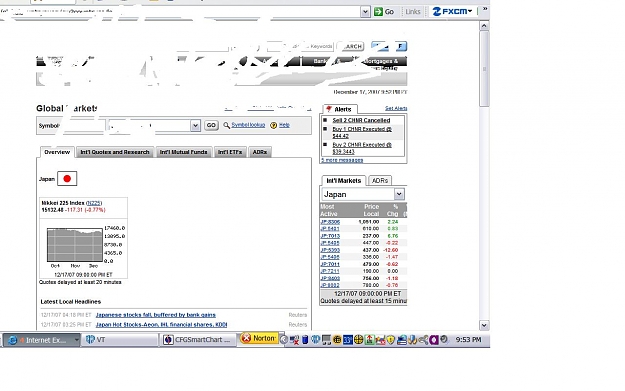
Task: Click the Japan flag icon
Action: click(67, 179)
